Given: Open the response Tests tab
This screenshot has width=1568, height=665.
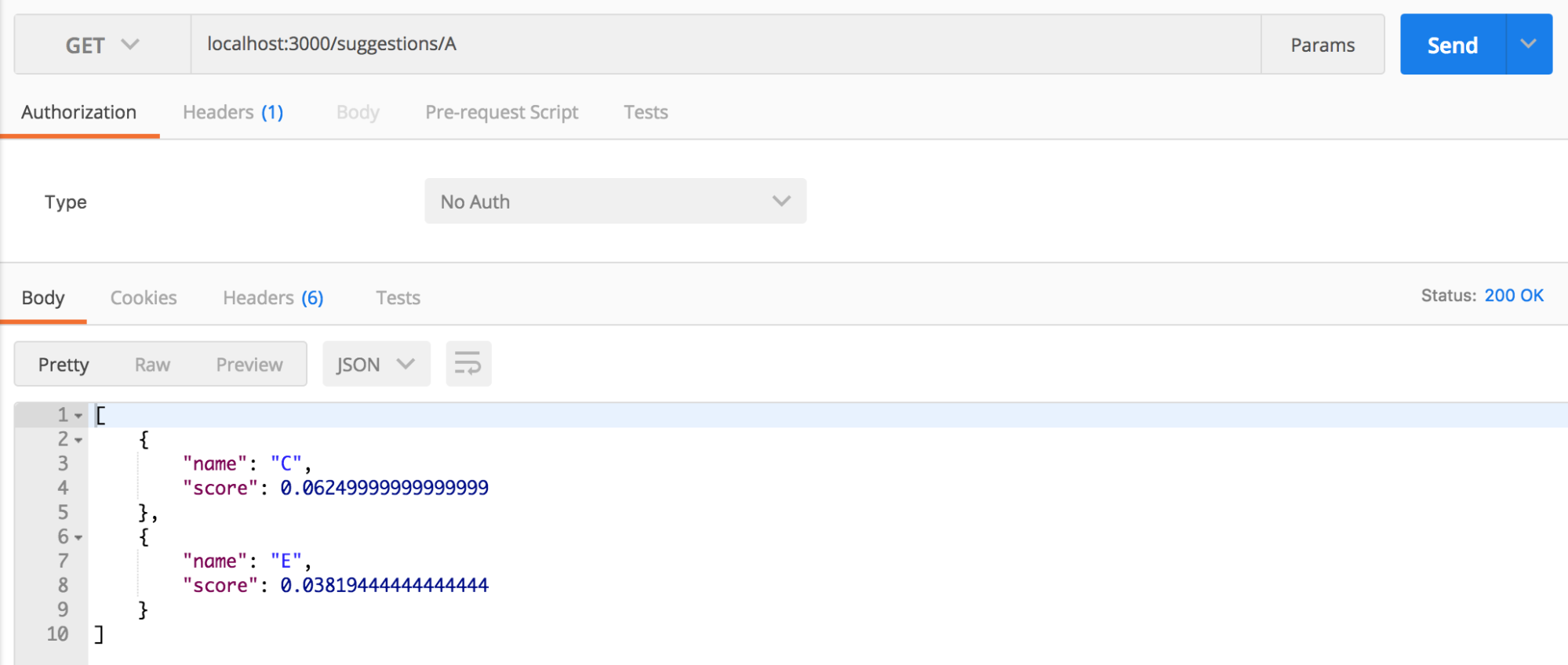Looking at the screenshot, I should [398, 298].
